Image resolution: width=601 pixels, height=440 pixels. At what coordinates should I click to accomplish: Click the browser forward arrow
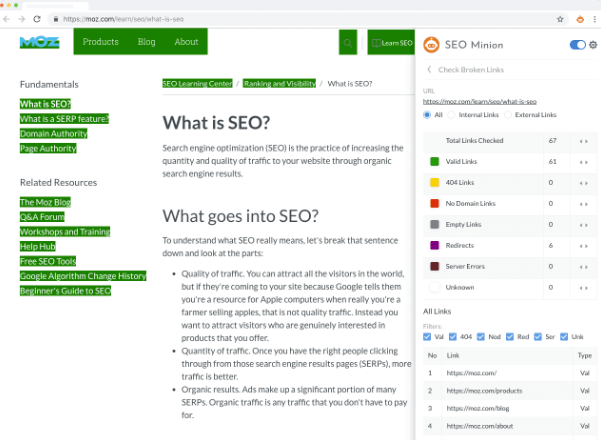(x=21, y=19)
